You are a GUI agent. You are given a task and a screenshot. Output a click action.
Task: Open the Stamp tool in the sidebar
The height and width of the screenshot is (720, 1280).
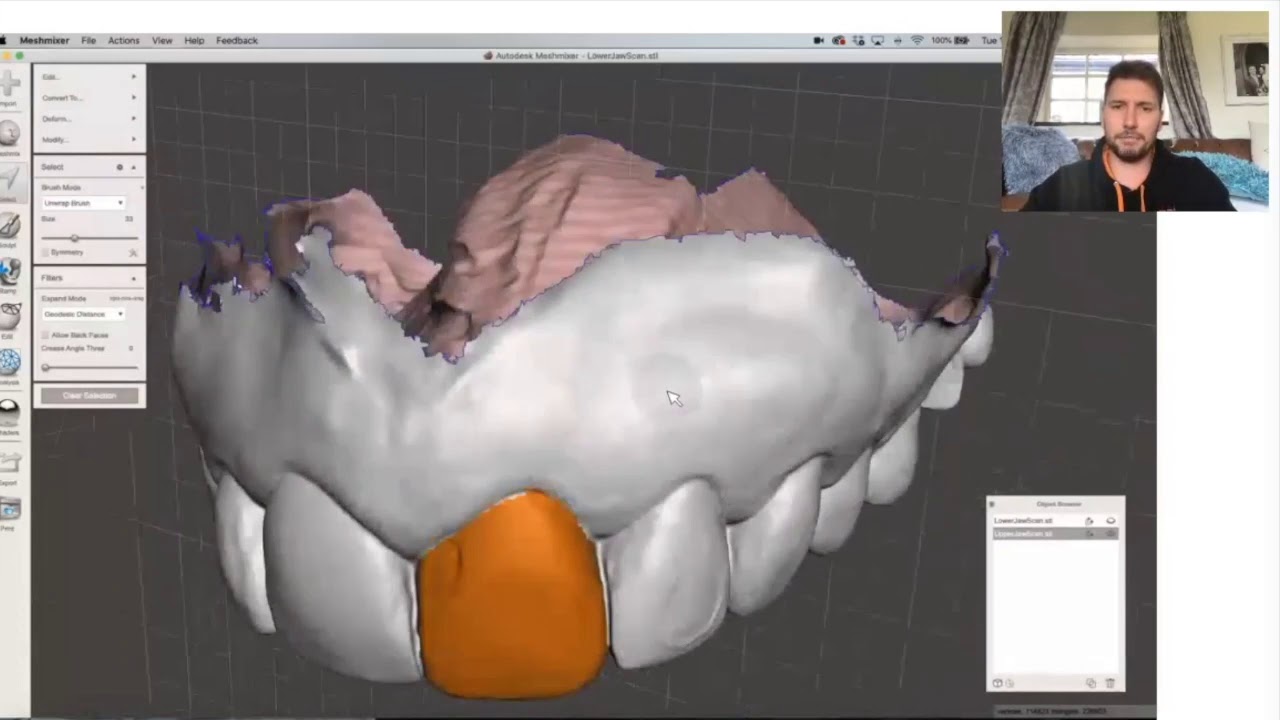[9, 274]
